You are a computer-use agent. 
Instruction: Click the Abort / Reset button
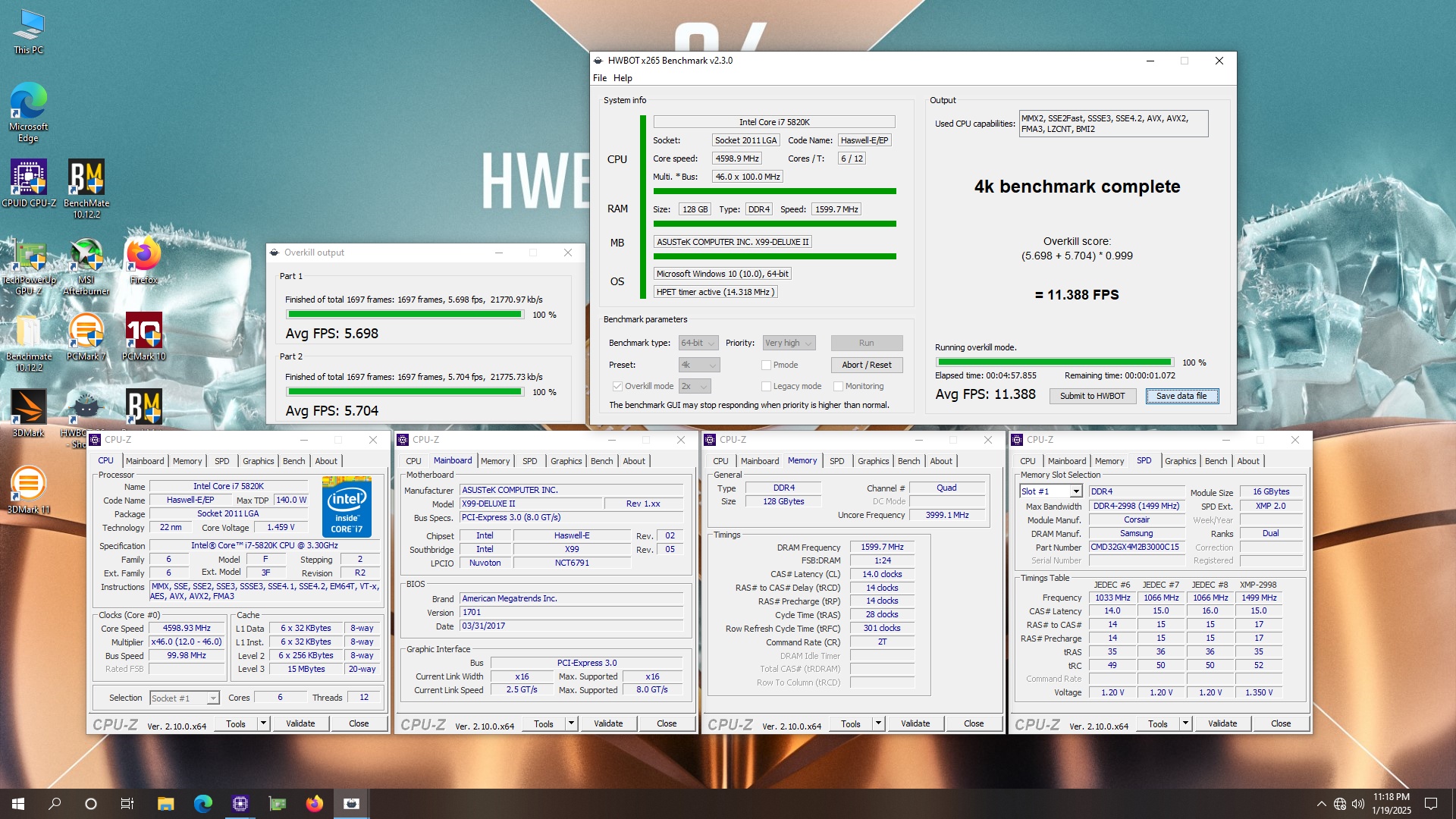[866, 365]
